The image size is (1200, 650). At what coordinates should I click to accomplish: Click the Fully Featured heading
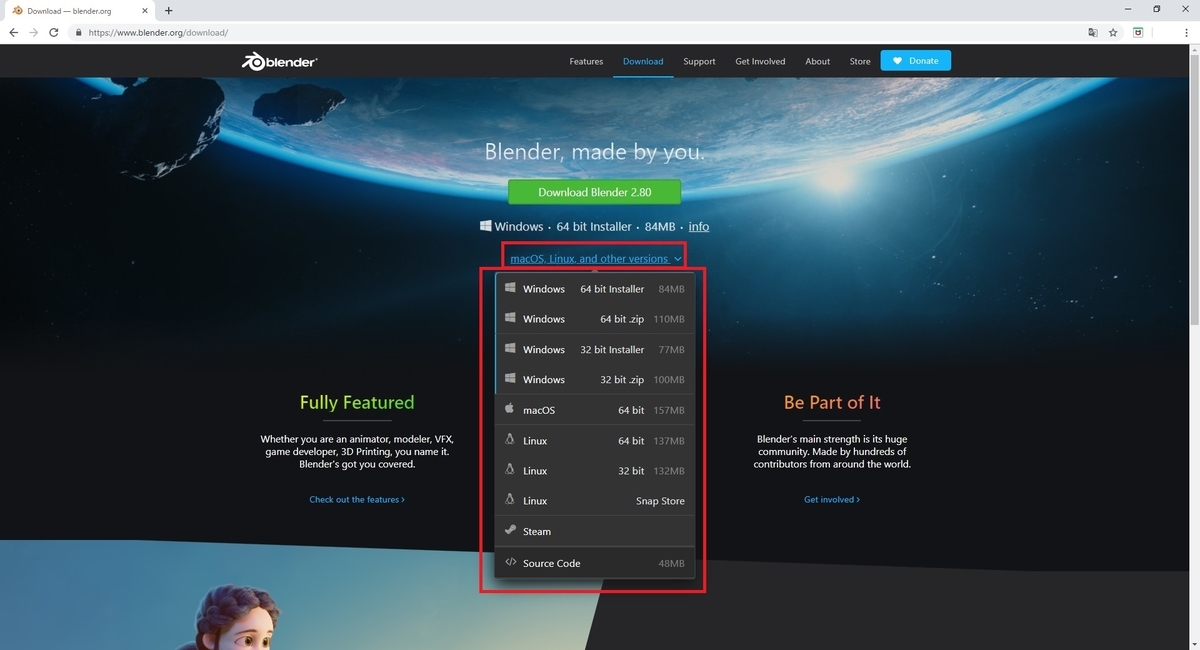[357, 402]
